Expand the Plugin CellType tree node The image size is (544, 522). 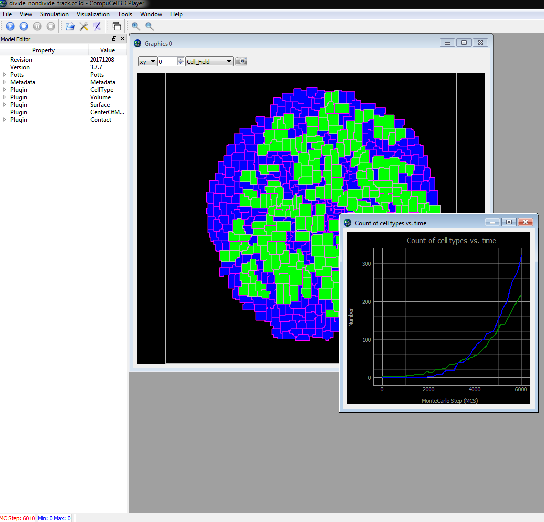click(5, 89)
